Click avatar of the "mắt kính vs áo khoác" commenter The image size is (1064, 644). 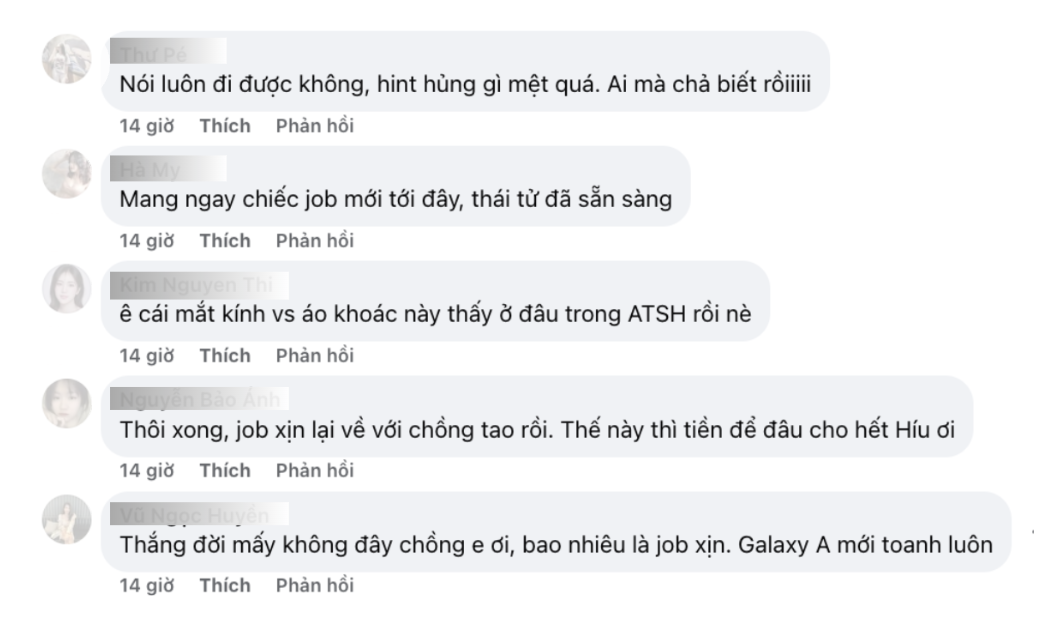pyautogui.click(x=66, y=288)
